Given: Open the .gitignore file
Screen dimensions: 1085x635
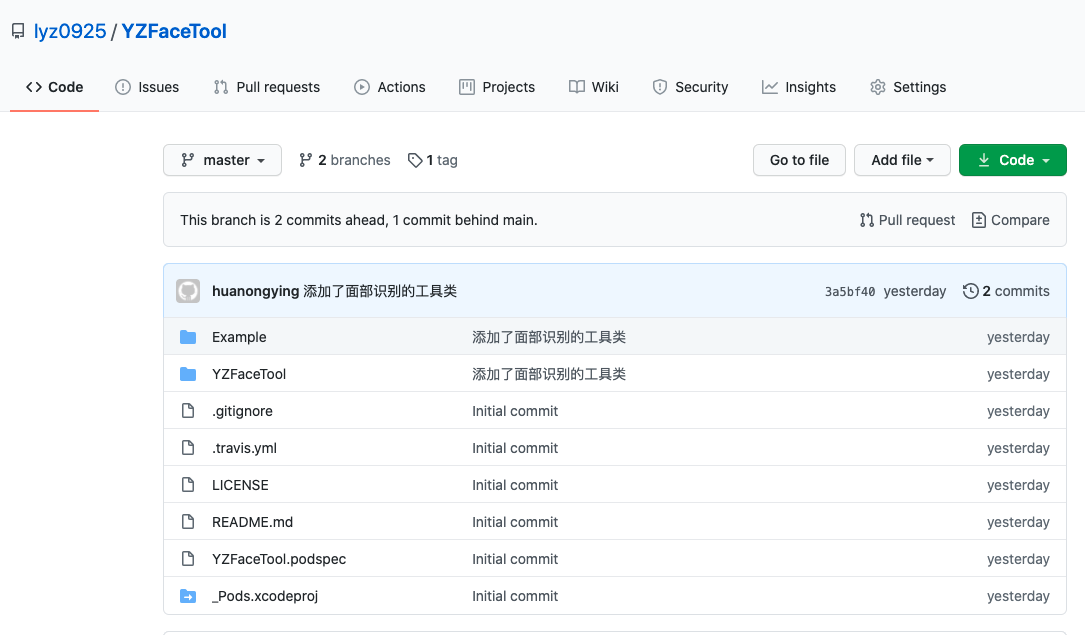Looking at the screenshot, I should (242, 411).
